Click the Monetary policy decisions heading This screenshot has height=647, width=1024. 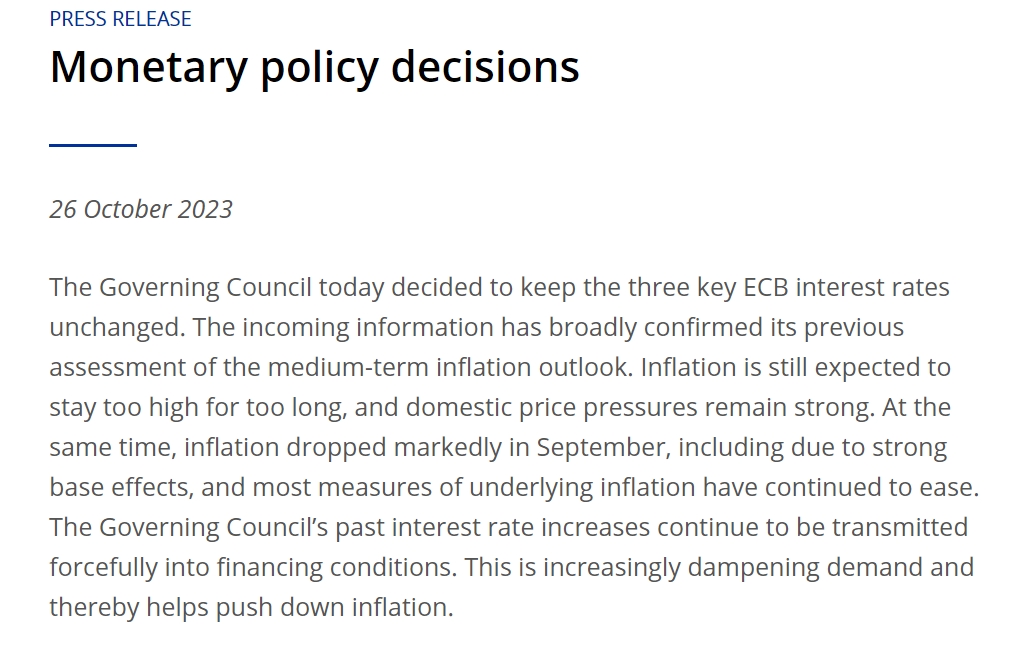pyautogui.click(x=314, y=67)
